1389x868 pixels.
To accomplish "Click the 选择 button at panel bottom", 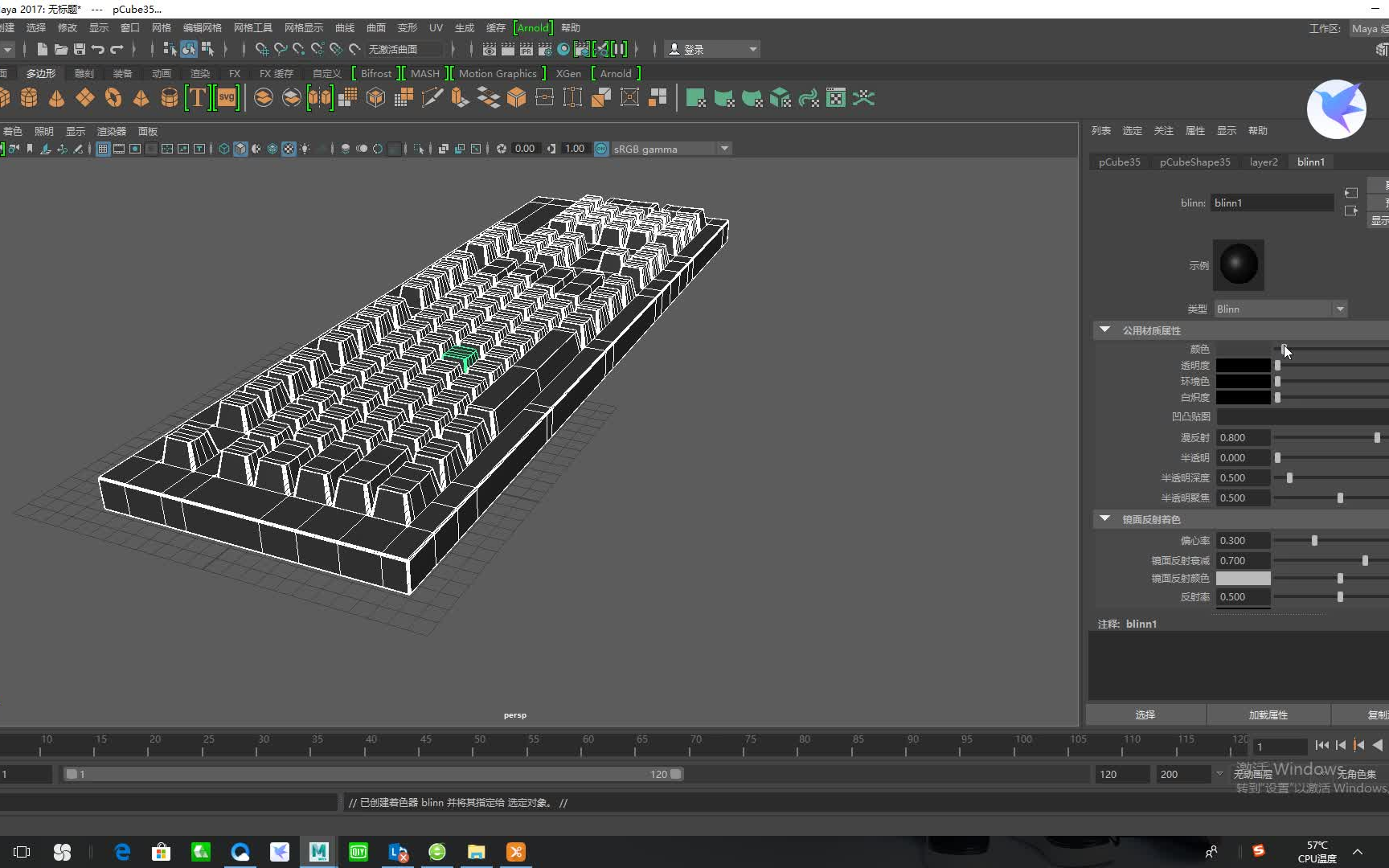I will [1145, 714].
